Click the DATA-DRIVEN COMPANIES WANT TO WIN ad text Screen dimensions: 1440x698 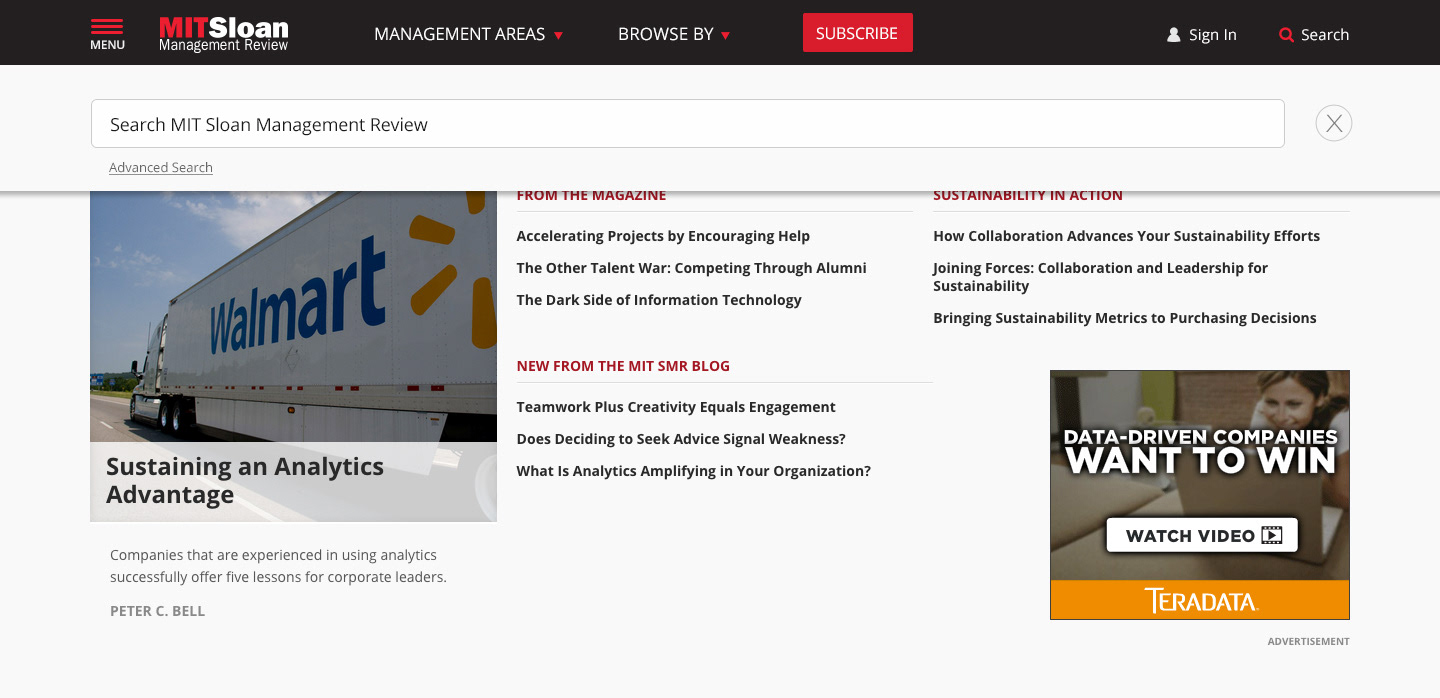click(x=1200, y=451)
